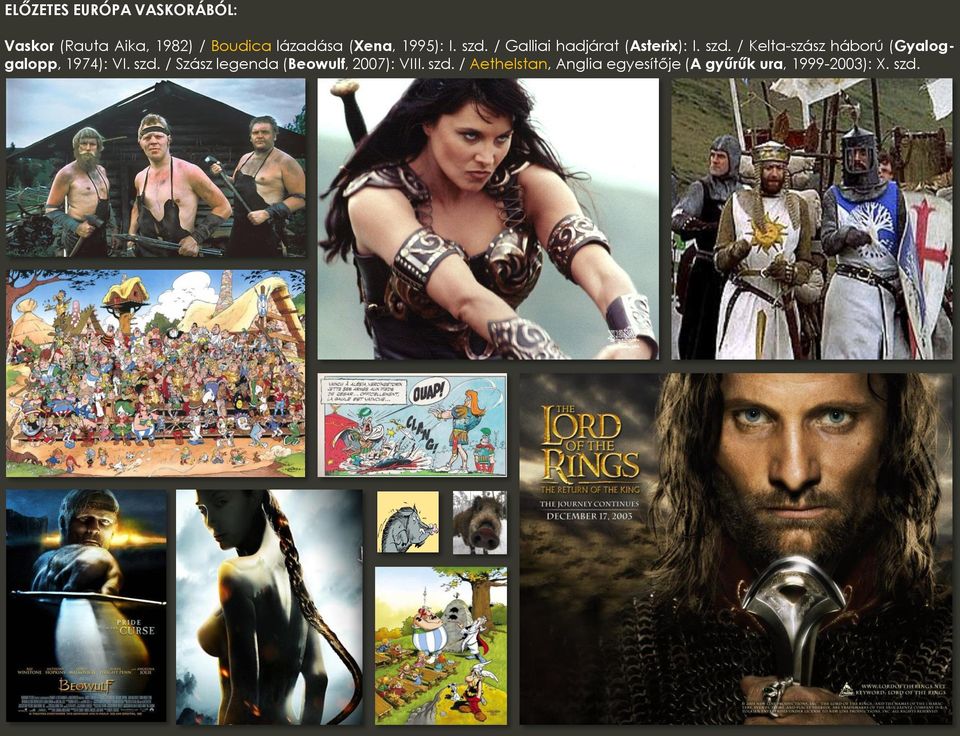This screenshot has width=960, height=736.
Task: Select the braided-hair woman Beowulf image
Action: click(269, 607)
